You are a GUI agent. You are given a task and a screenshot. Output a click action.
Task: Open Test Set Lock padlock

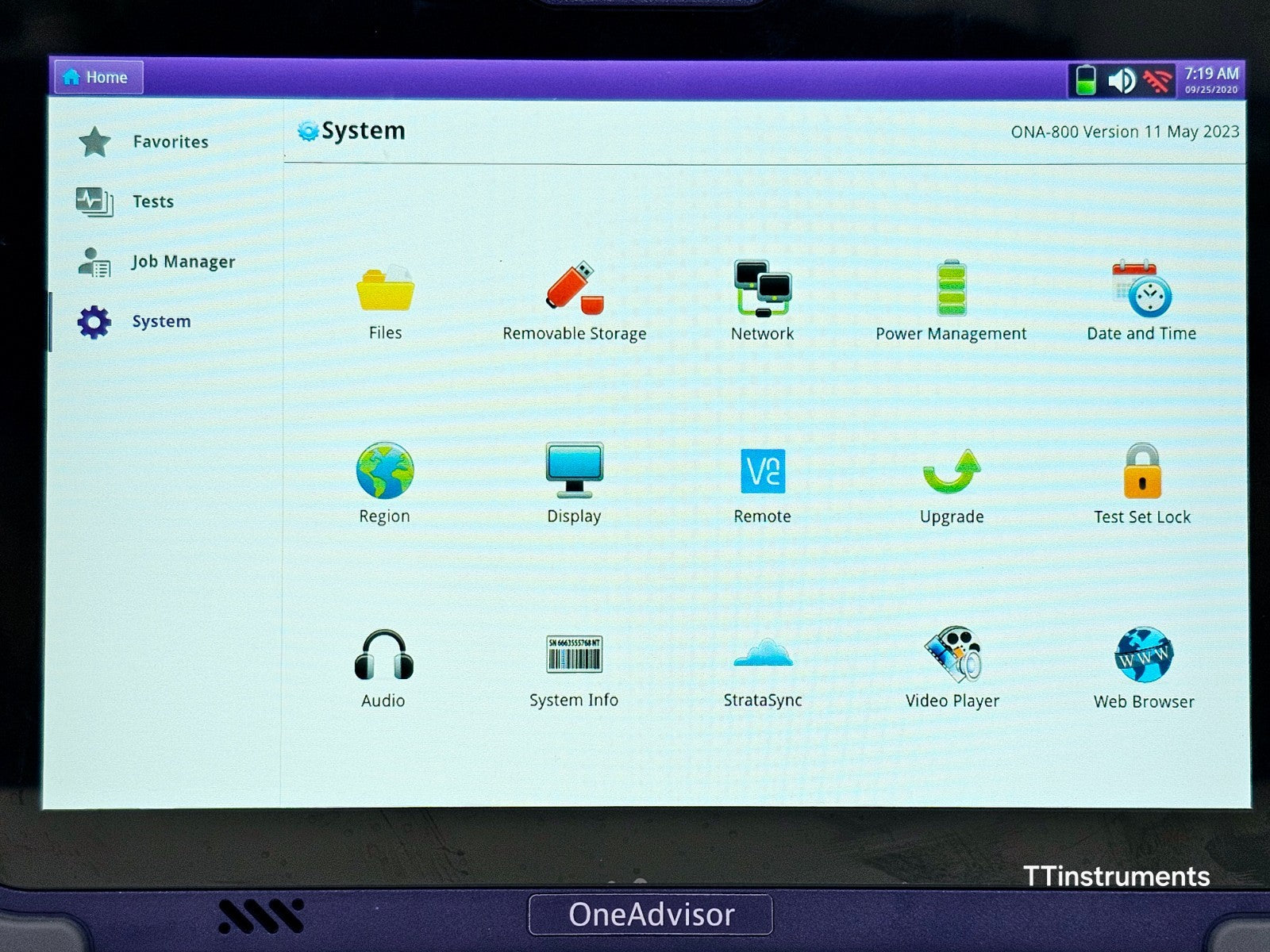[x=1141, y=472]
